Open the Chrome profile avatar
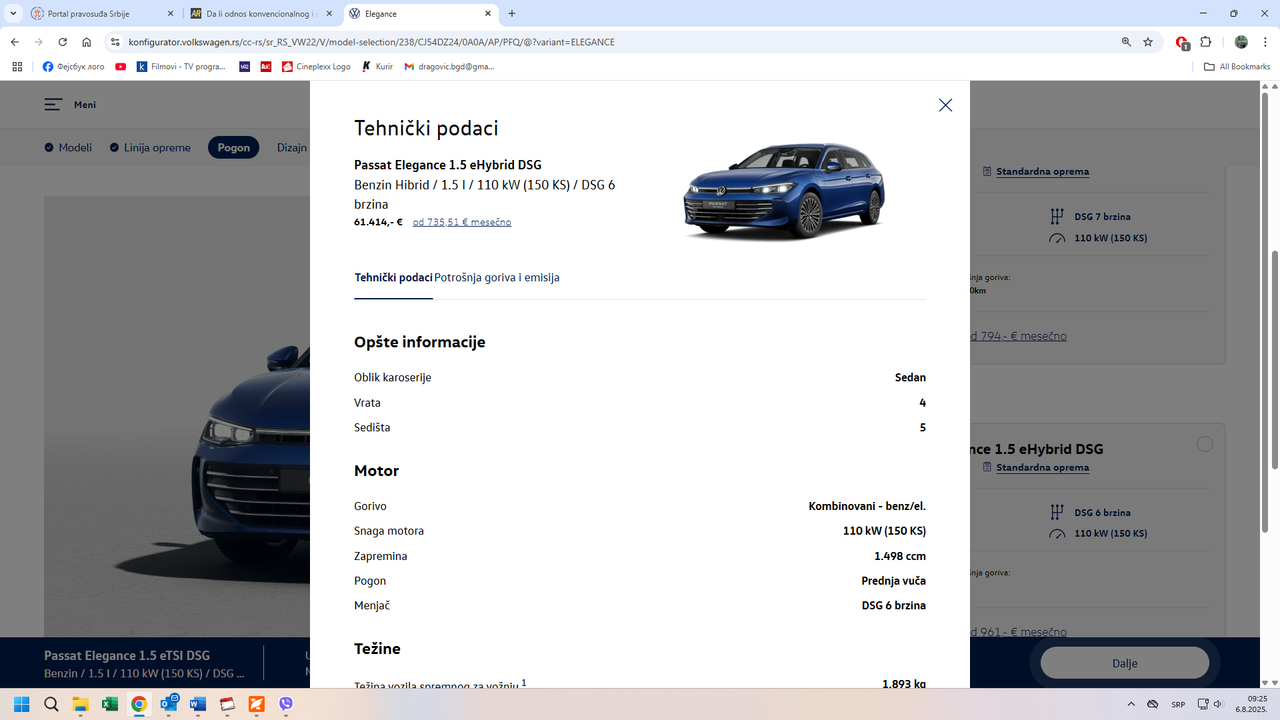Image resolution: width=1280 pixels, height=720 pixels. point(1241,42)
